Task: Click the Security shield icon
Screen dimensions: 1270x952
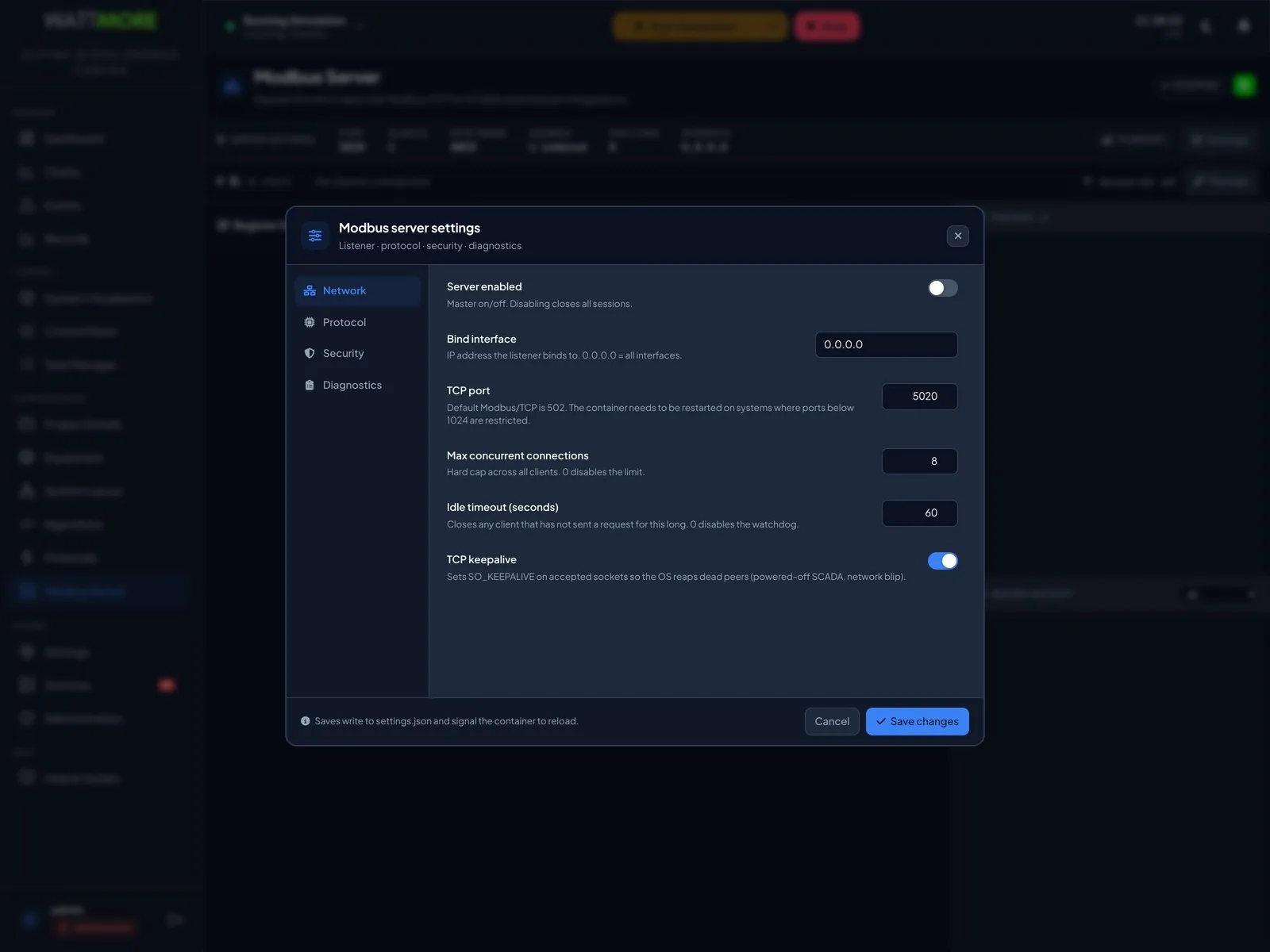Action: [310, 354]
